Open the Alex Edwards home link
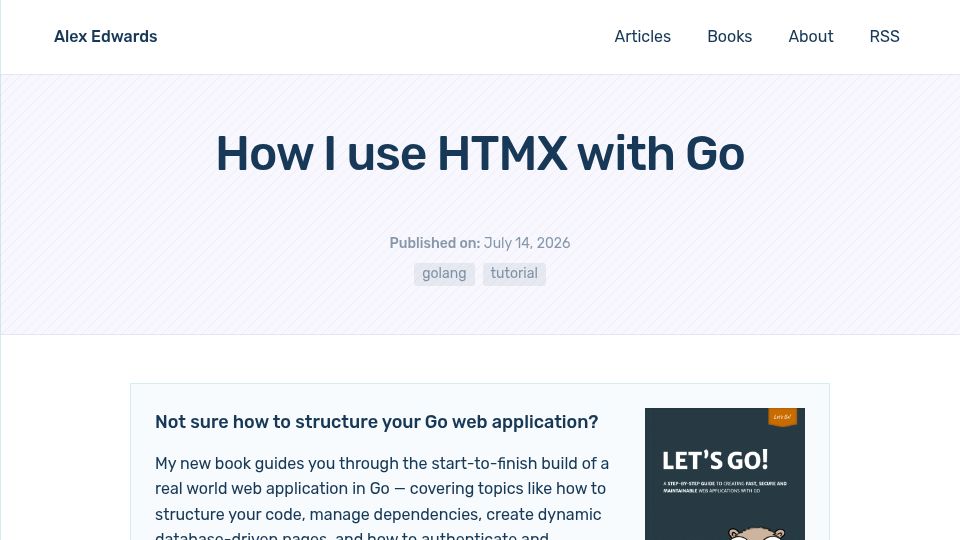This screenshot has width=960, height=540. click(105, 37)
